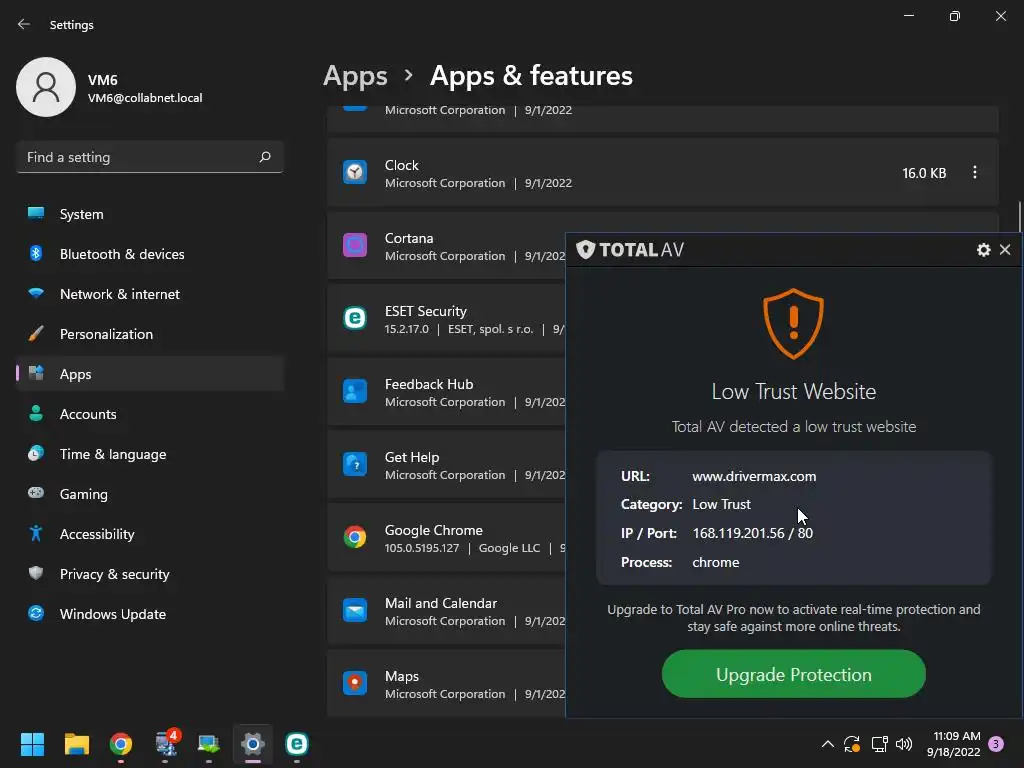Open Accounts settings
The image size is (1024, 768).
[150, 414]
